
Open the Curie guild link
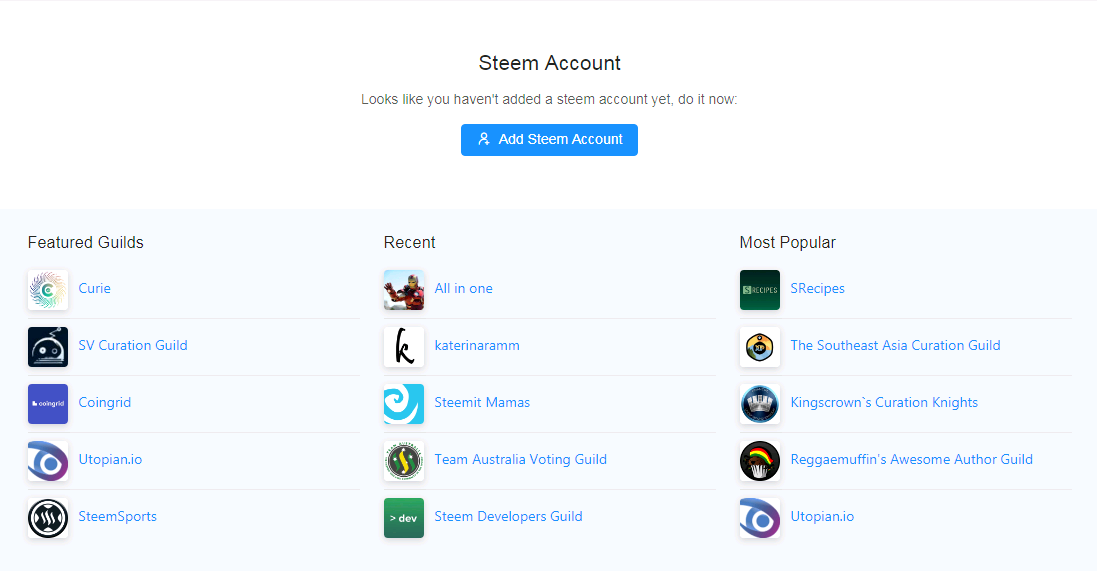click(94, 288)
